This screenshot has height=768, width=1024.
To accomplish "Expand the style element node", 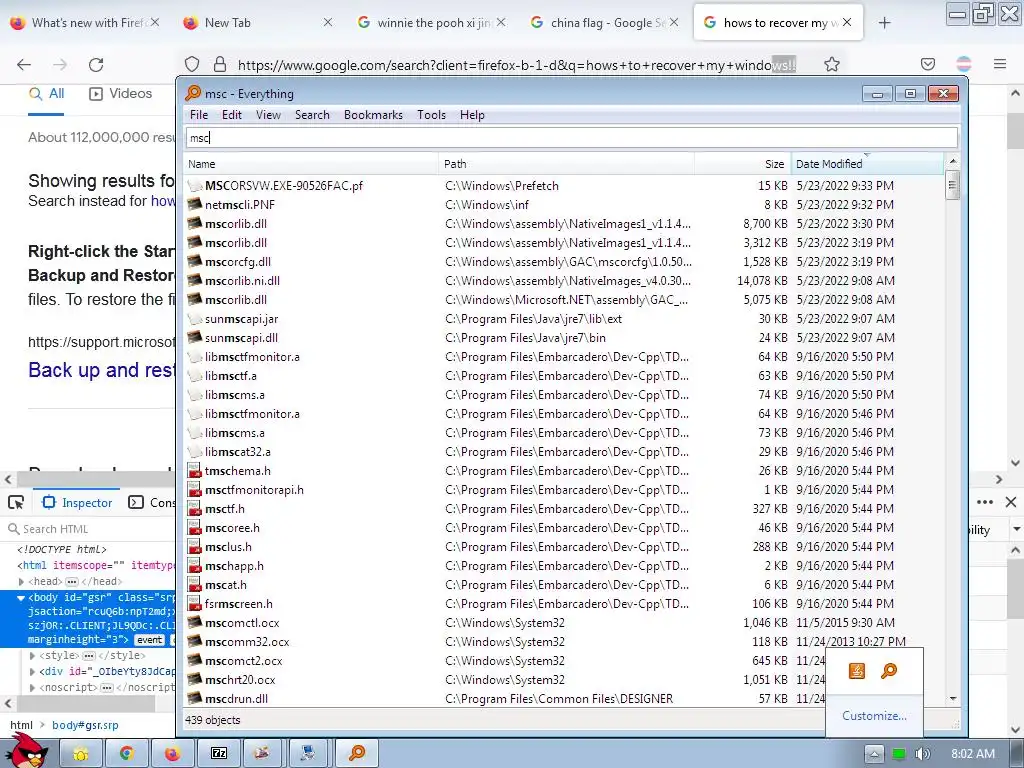I will click(33, 655).
